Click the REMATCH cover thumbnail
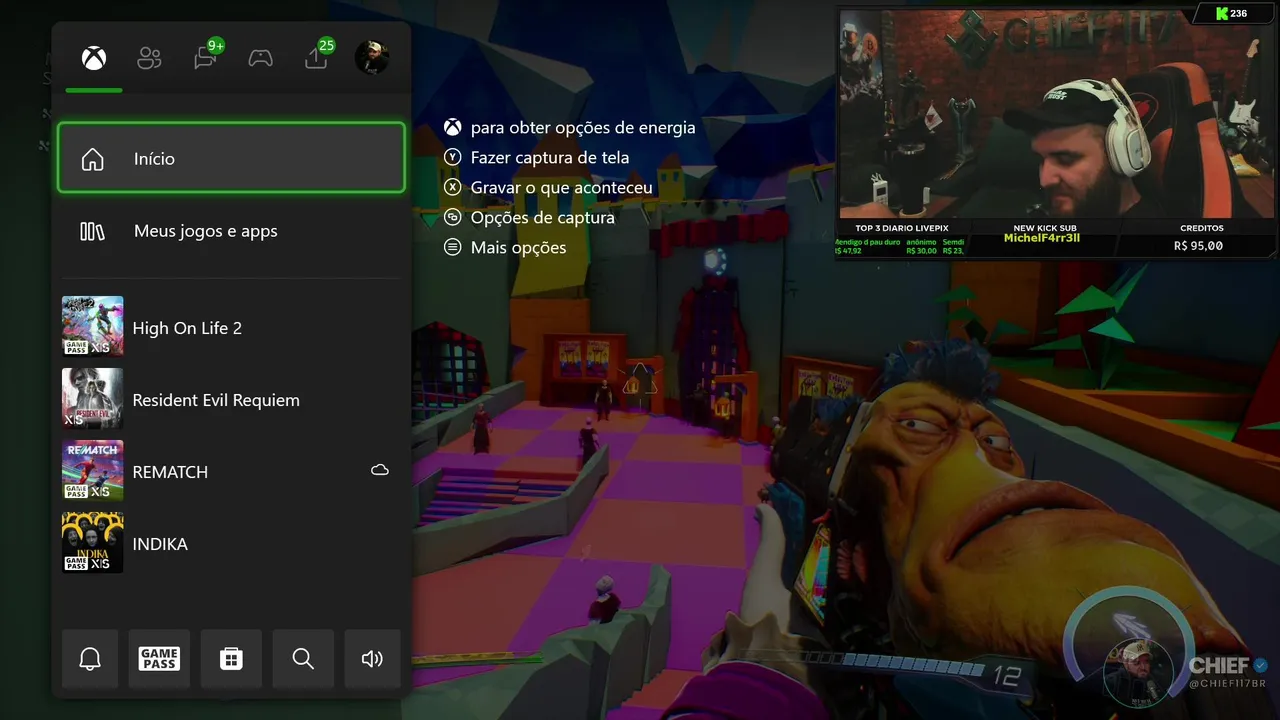Image resolution: width=1280 pixels, height=720 pixels. tap(93, 470)
